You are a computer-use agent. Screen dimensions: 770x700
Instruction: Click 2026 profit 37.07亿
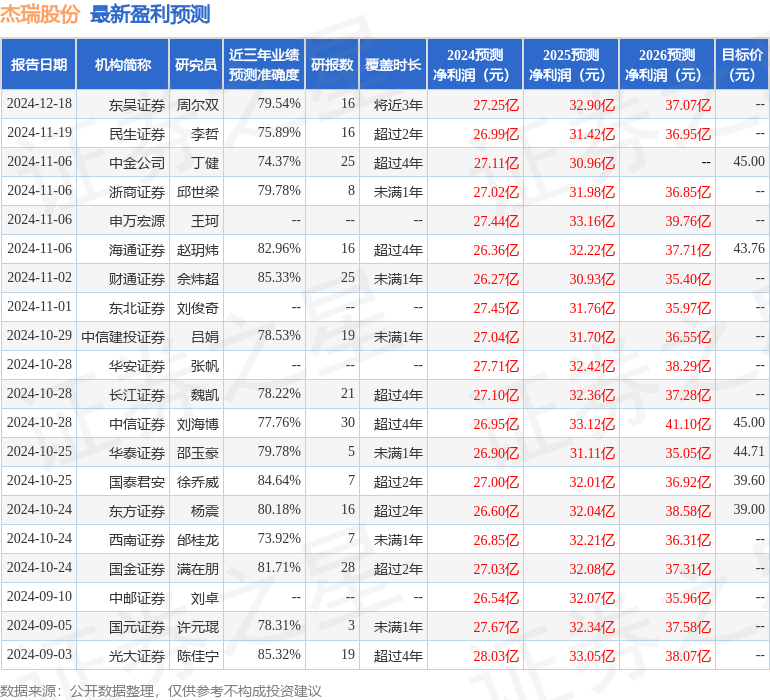(688, 105)
